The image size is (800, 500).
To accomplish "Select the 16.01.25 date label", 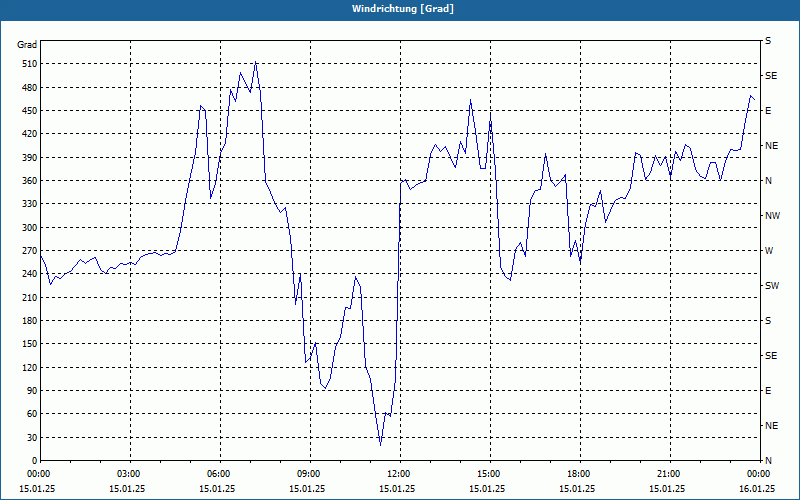I will click(757, 488).
